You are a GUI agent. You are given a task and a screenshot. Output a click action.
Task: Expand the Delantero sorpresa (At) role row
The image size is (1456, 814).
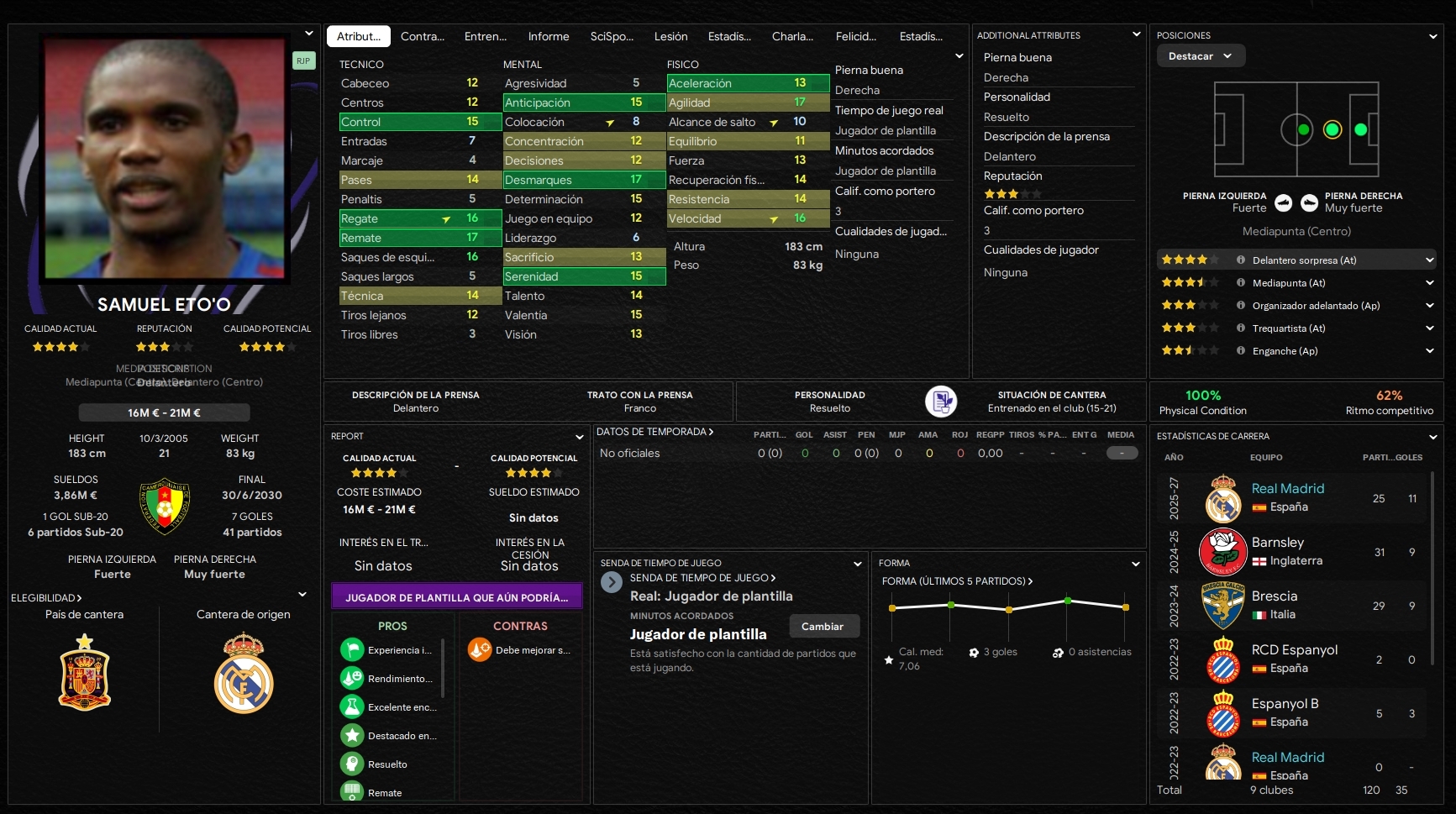(x=1430, y=260)
